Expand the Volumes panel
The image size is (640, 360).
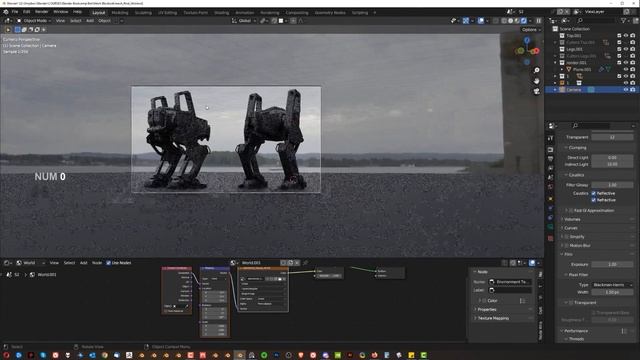tap(572, 219)
